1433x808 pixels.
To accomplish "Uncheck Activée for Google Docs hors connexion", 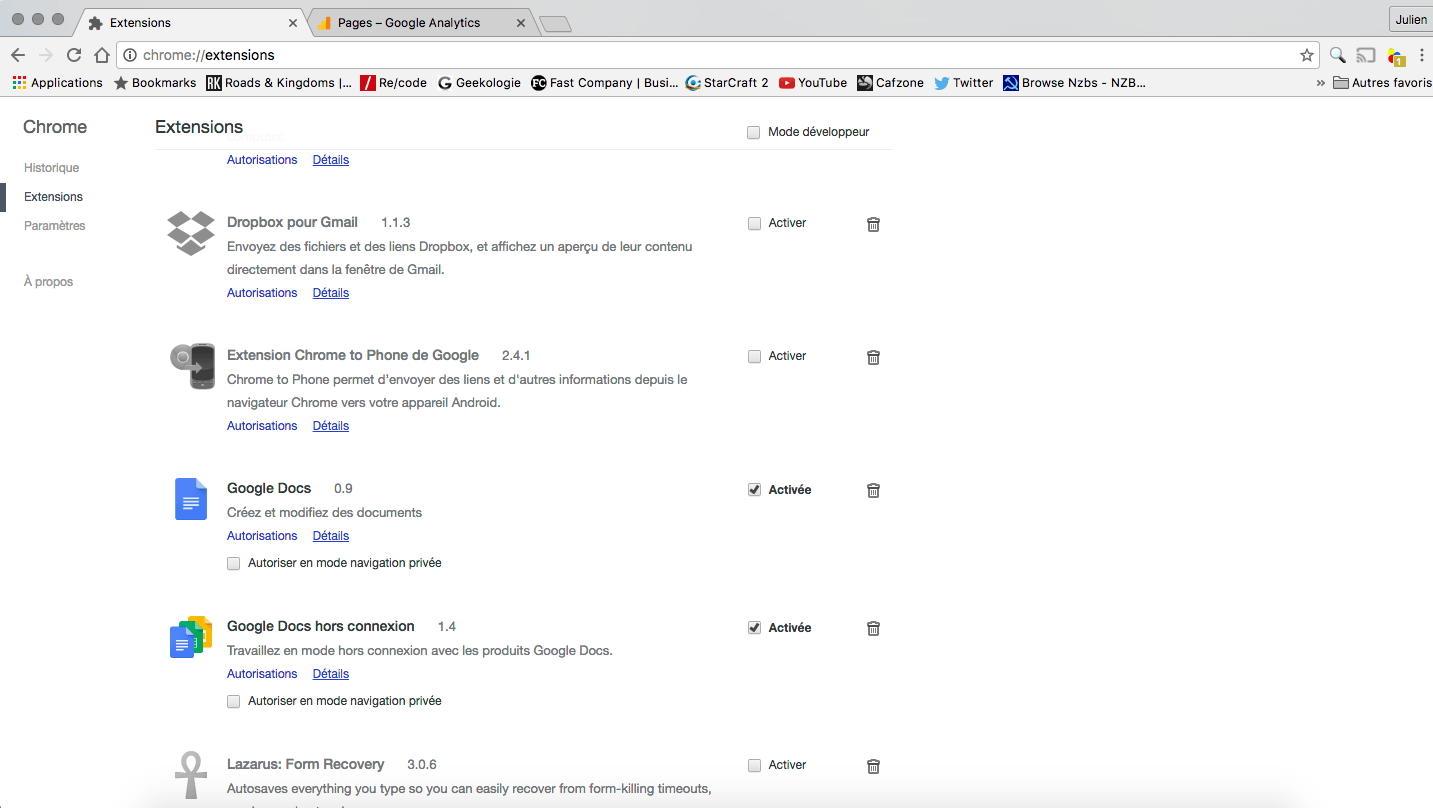I will pyautogui.click(x=755, y=627).
